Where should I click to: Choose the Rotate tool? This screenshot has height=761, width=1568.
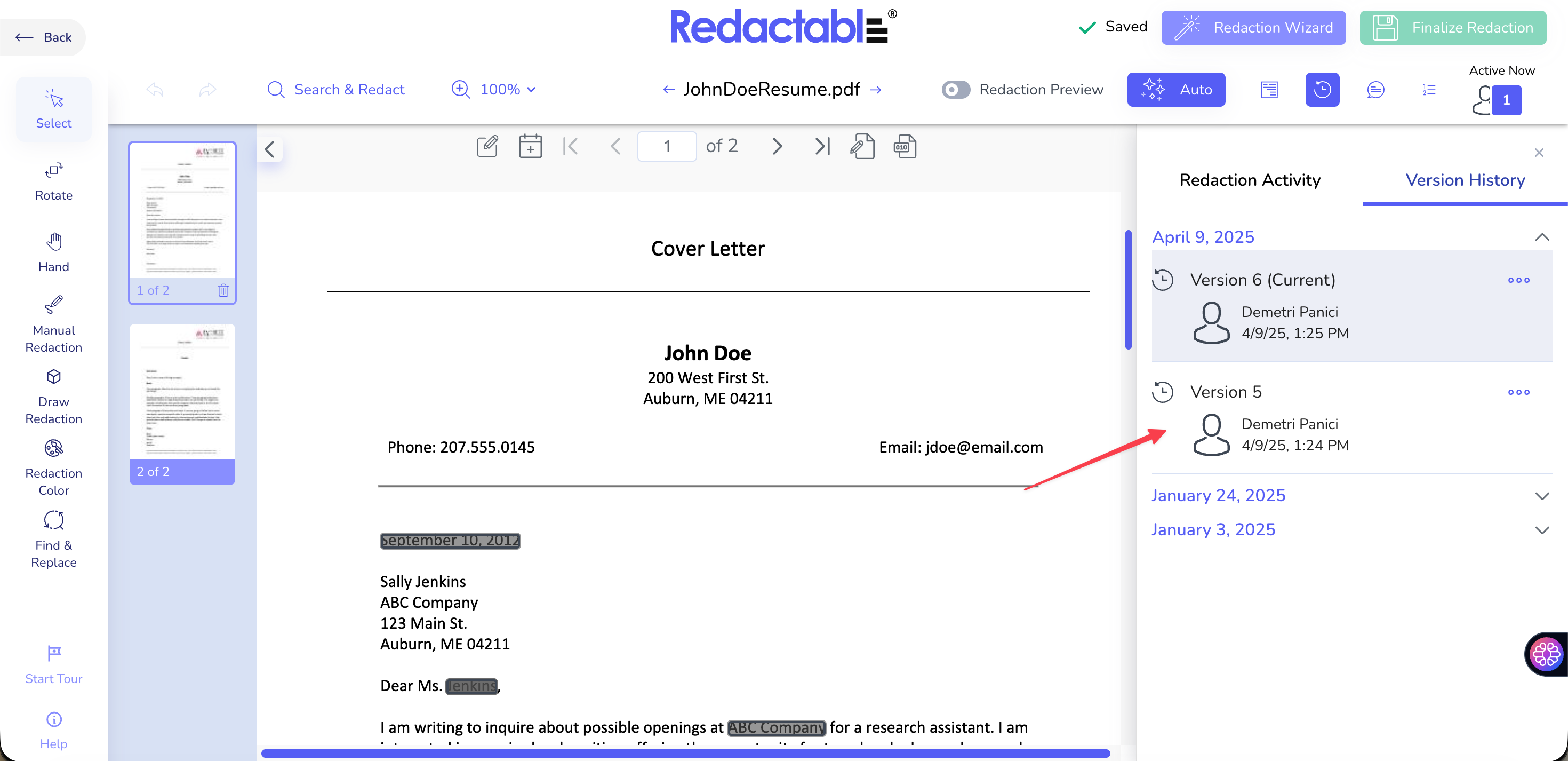53,181
